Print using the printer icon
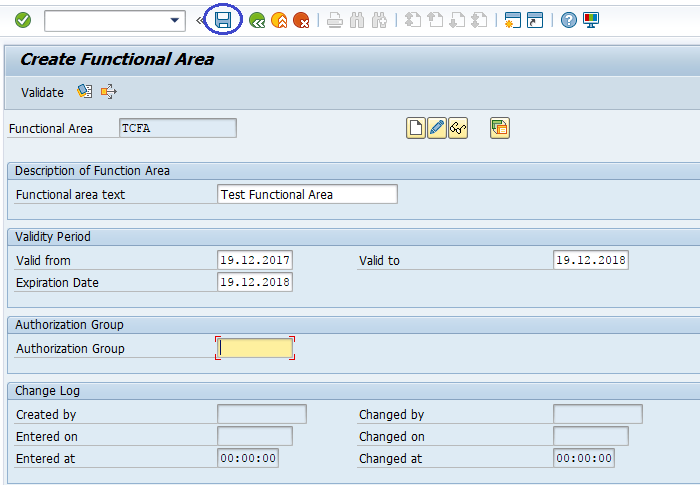 pyautogui.click(x=335, y=21)
